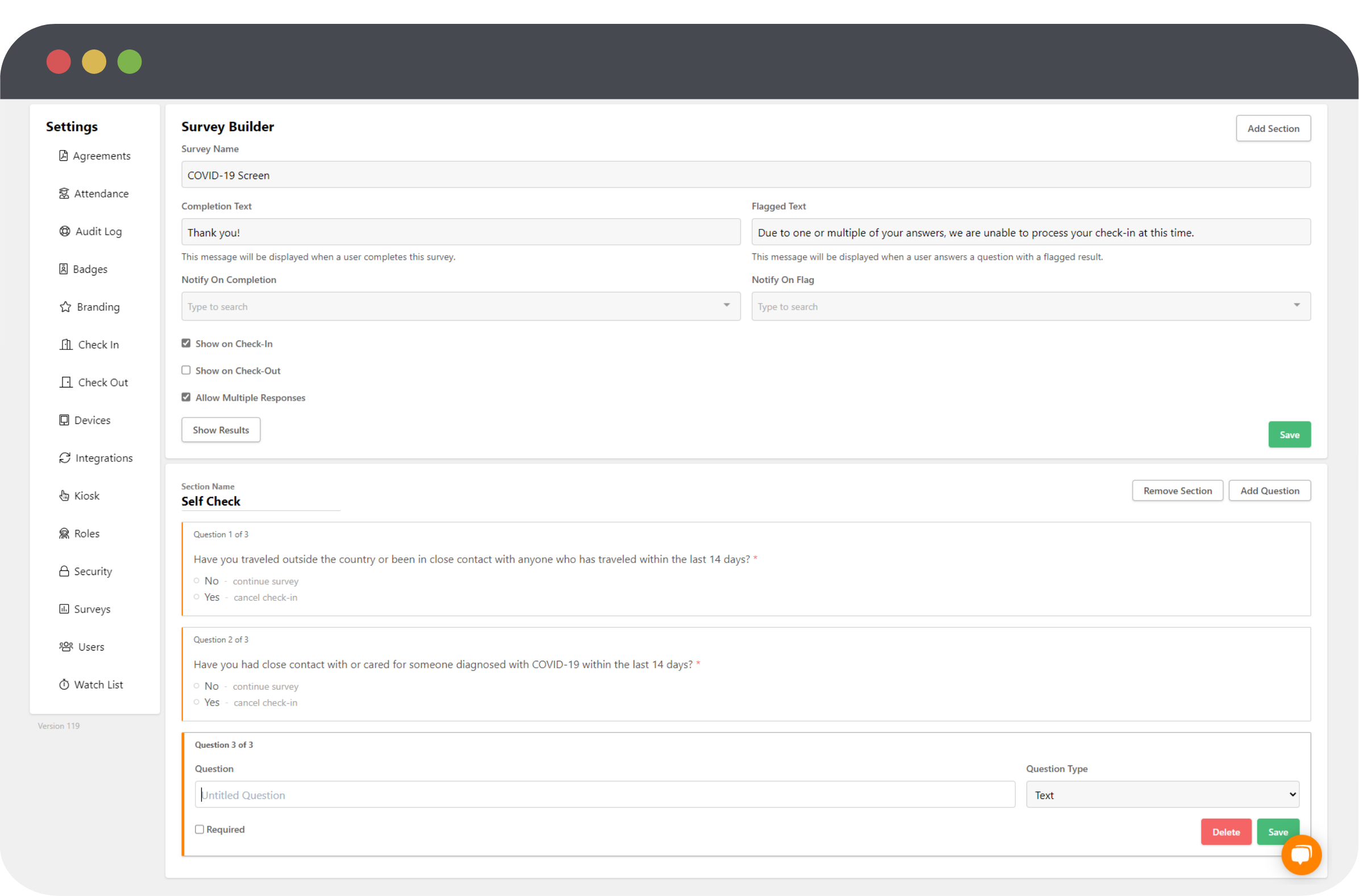1359x896 pixels.
Task: Enable Show on Check-Out checkbox
Action: tap(185, 370)
